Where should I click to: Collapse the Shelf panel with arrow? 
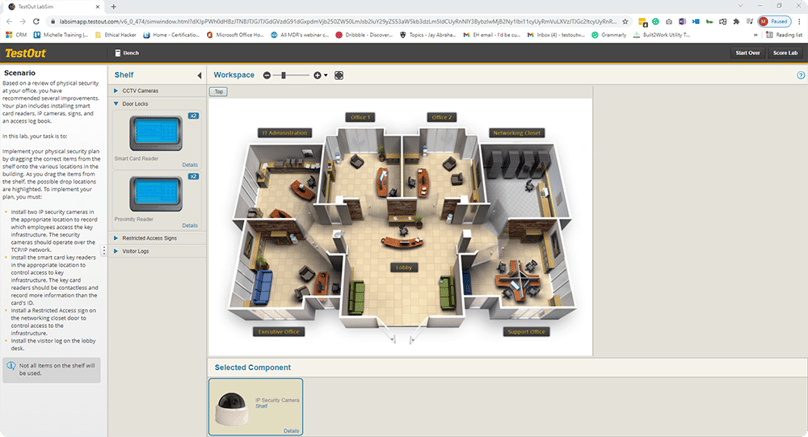click(x=199, y=75)
